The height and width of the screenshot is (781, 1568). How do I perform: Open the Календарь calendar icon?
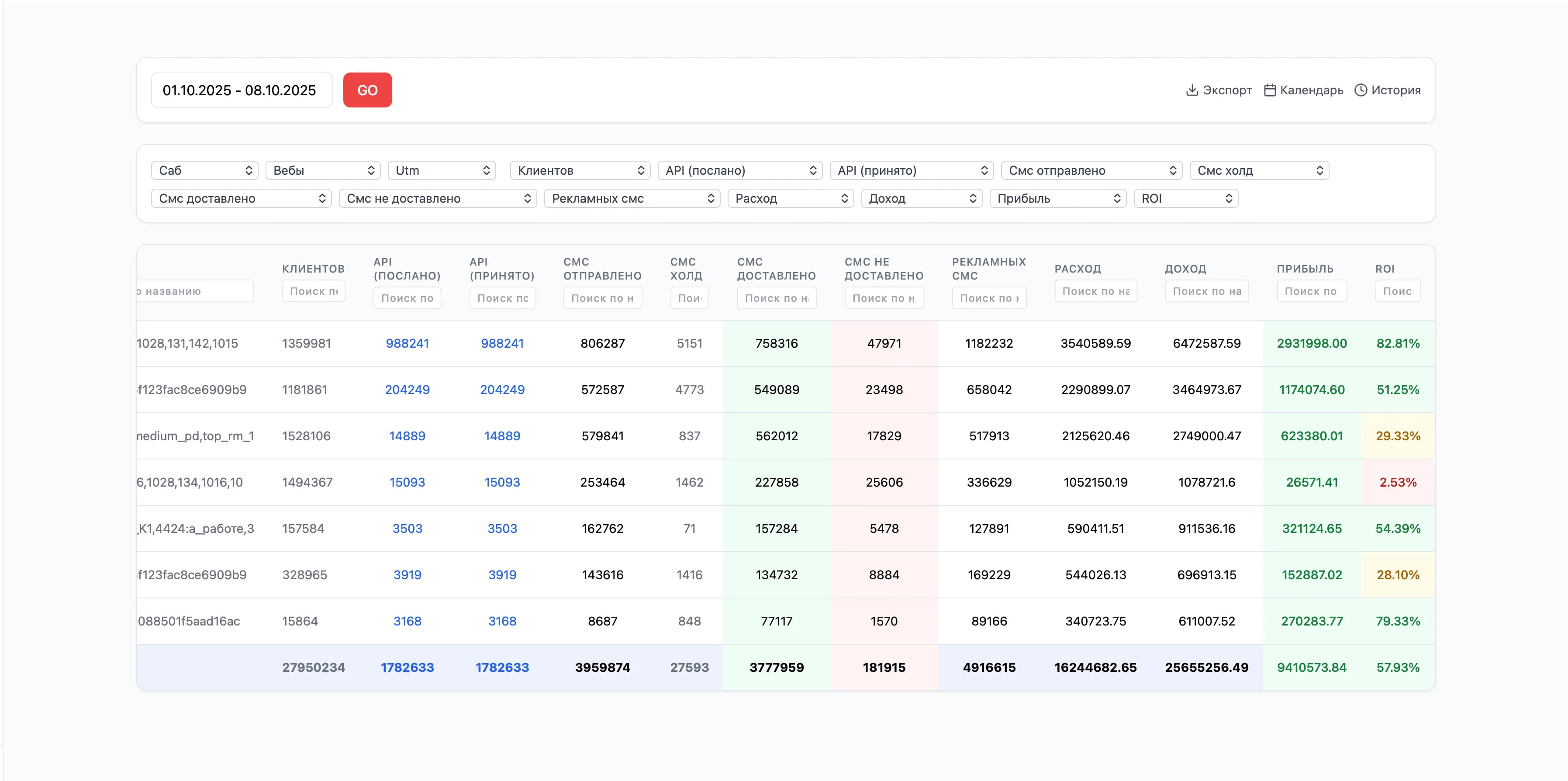pos(1270,90)
